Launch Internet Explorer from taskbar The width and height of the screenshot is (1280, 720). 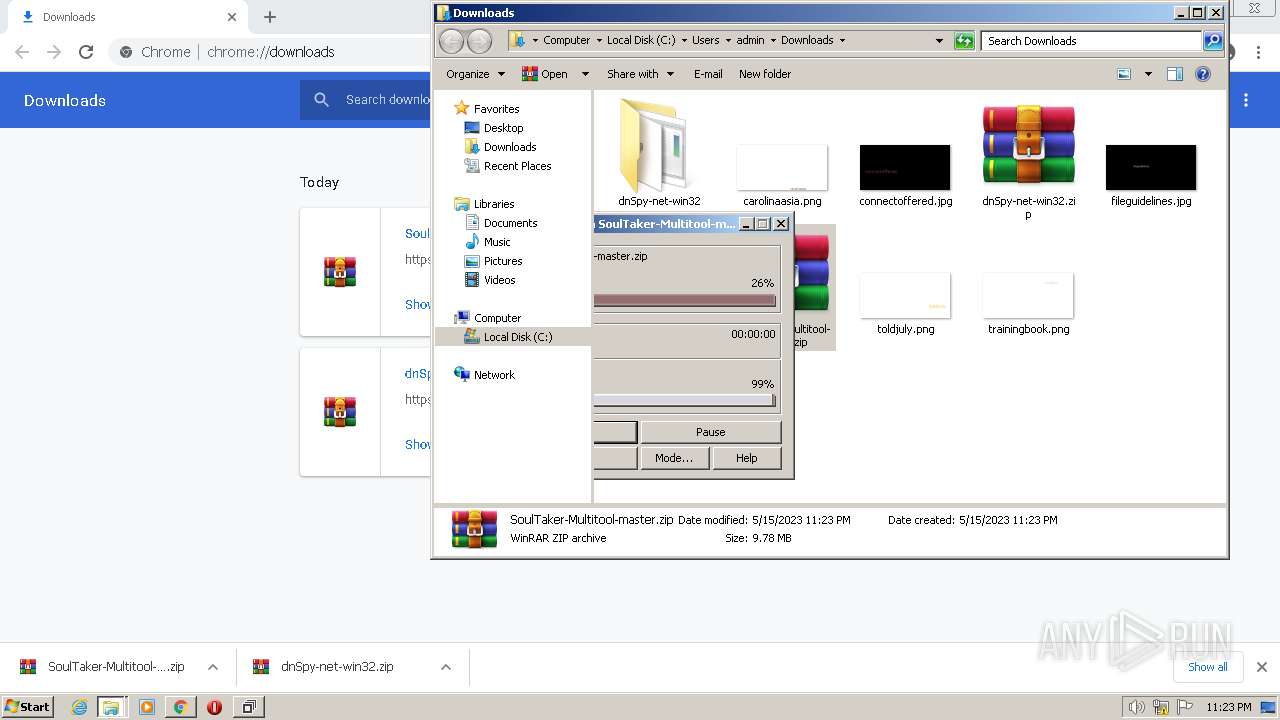pyautogui.click(x=80, y=707)
